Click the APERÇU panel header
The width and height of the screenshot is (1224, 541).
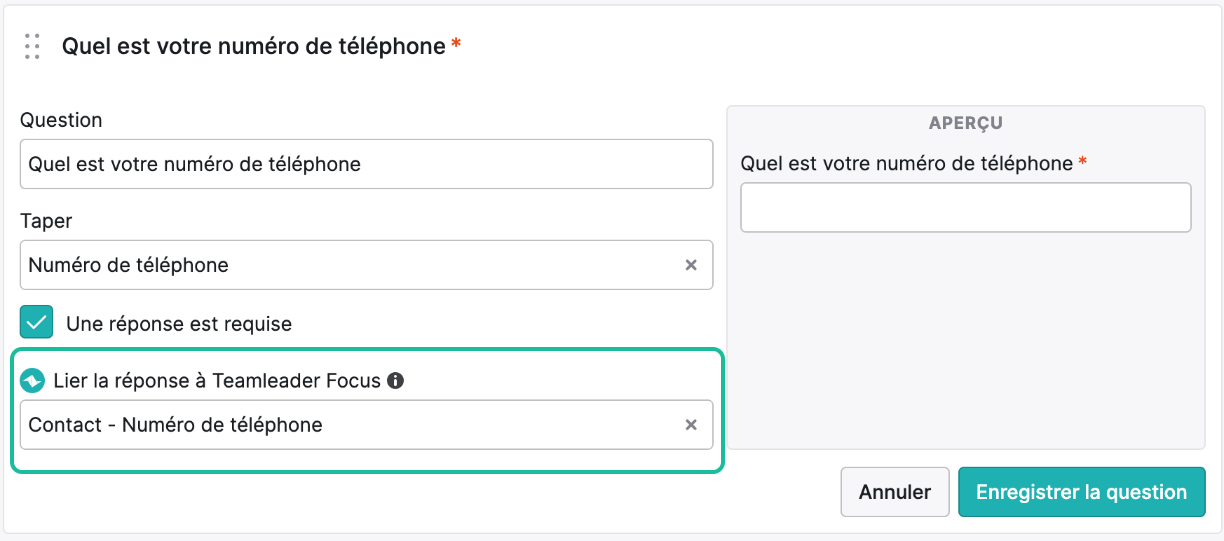tap(965, 123)
